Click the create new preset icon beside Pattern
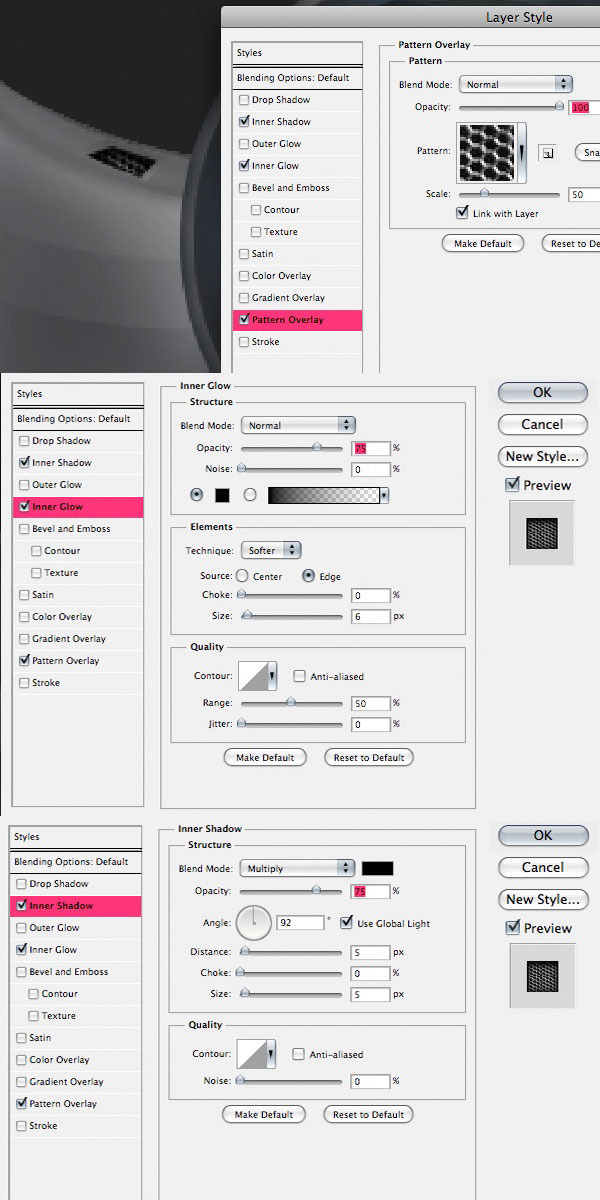Screen dimensions: 600x1200 547,153
